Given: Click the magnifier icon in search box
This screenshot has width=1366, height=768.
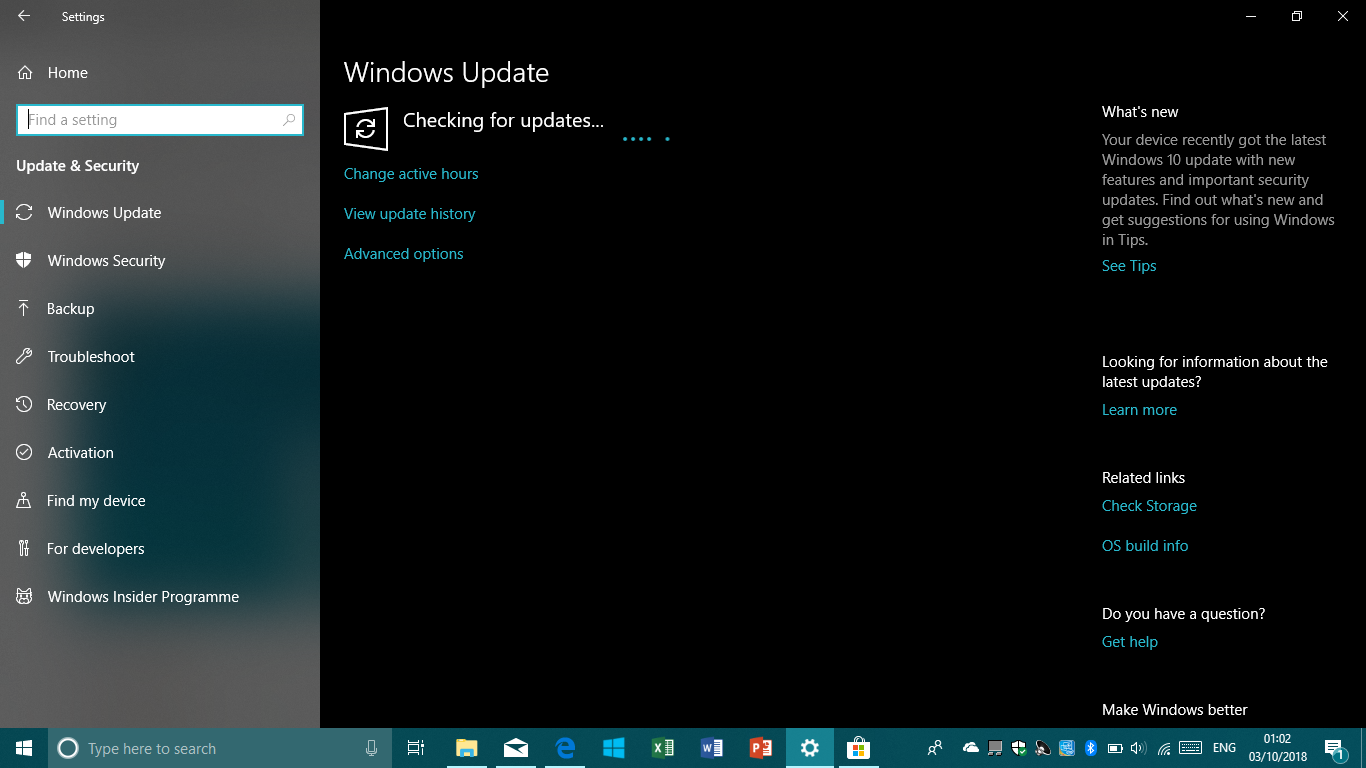Looking at the screenshot, I should coord(289,120).
